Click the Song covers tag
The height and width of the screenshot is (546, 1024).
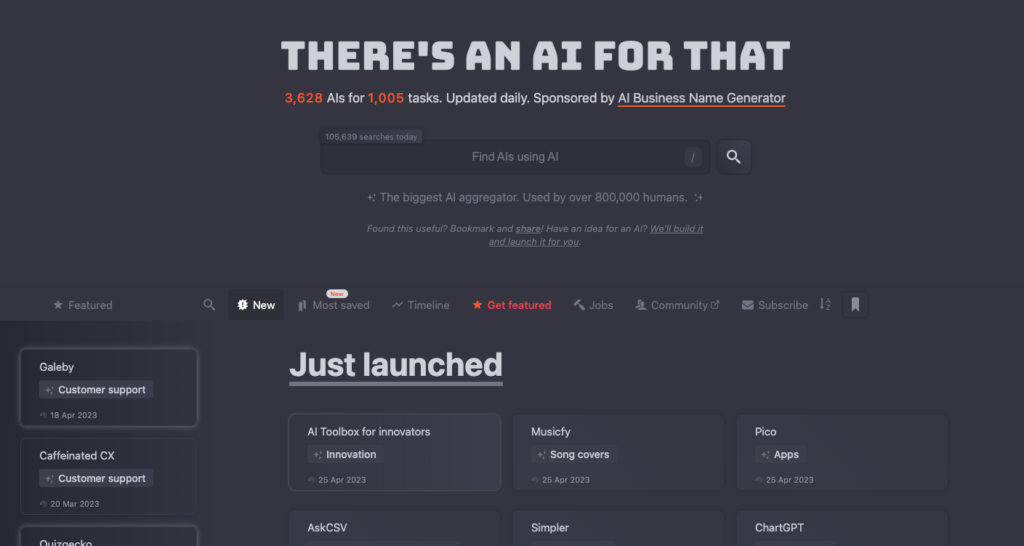coord(573,455)
